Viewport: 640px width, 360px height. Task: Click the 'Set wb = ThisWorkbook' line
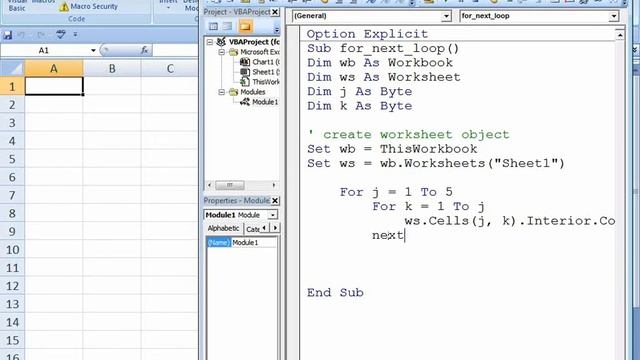392,149
